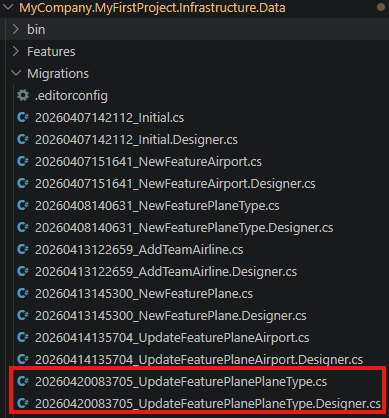Click C# icon beside 20260407142112_Initial.cs
This screenshot has width=389, height=418.
(23, 118)
